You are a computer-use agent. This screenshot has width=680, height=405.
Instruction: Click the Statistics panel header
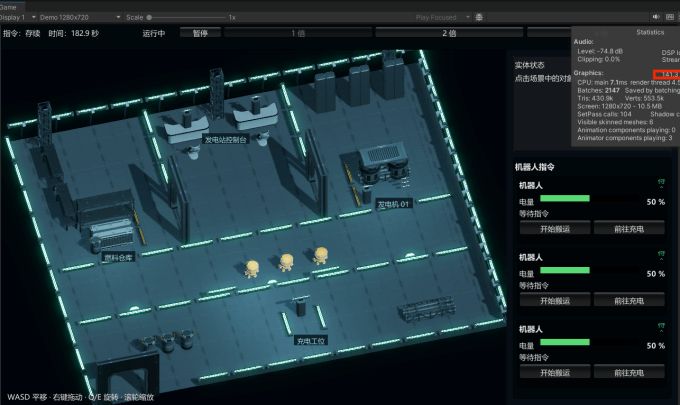coord(650,32)
